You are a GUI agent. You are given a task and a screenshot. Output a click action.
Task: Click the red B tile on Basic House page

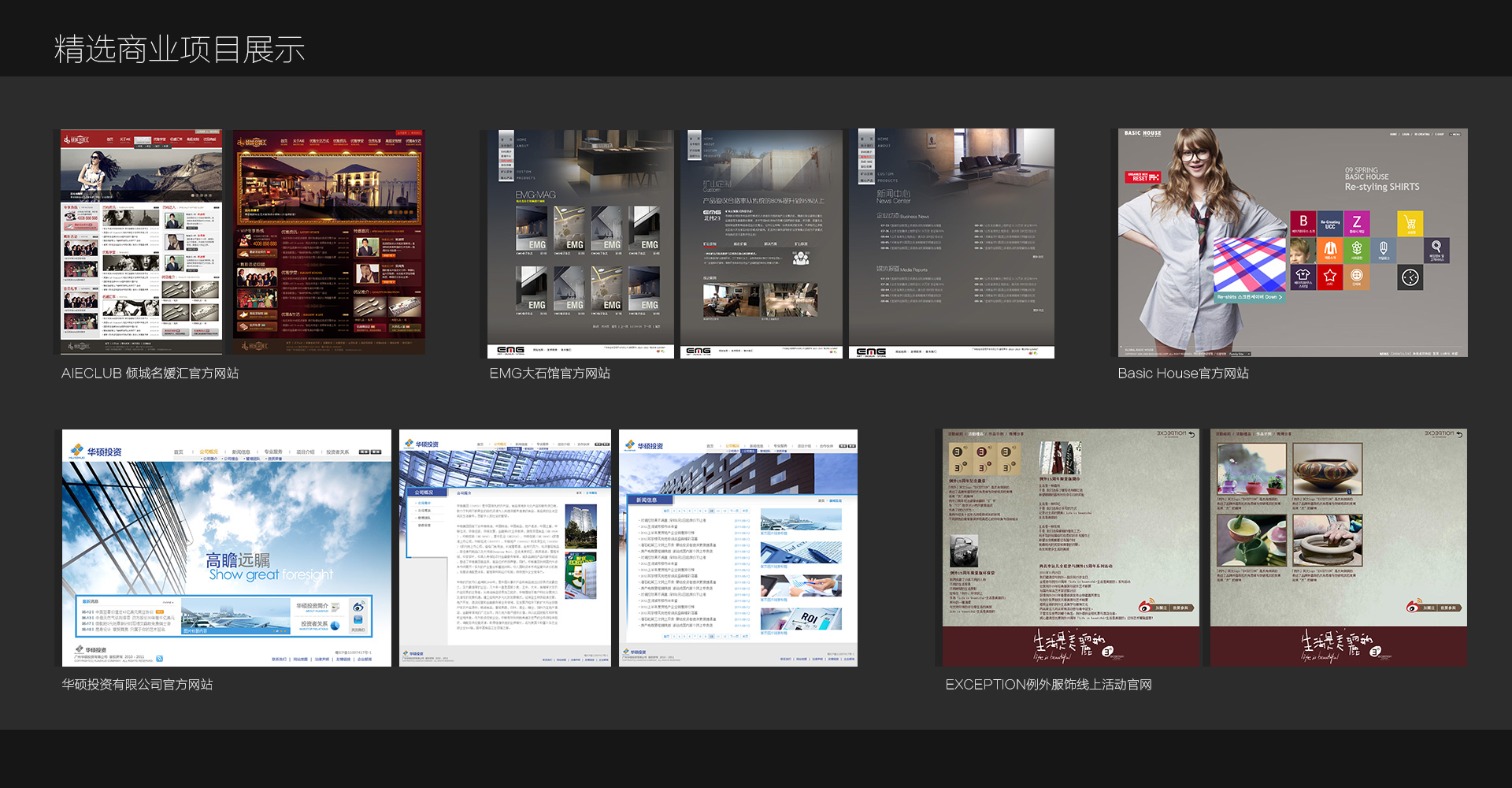(1303, 224)
